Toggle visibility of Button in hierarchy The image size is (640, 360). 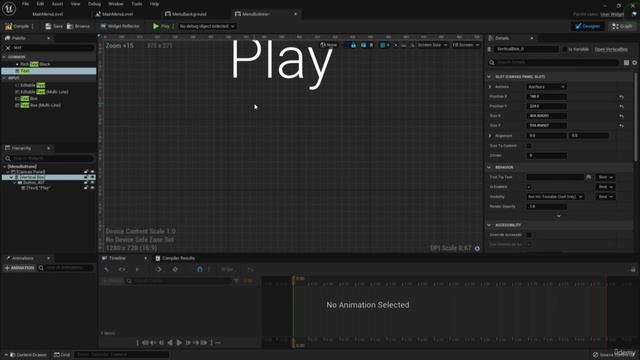92,182
